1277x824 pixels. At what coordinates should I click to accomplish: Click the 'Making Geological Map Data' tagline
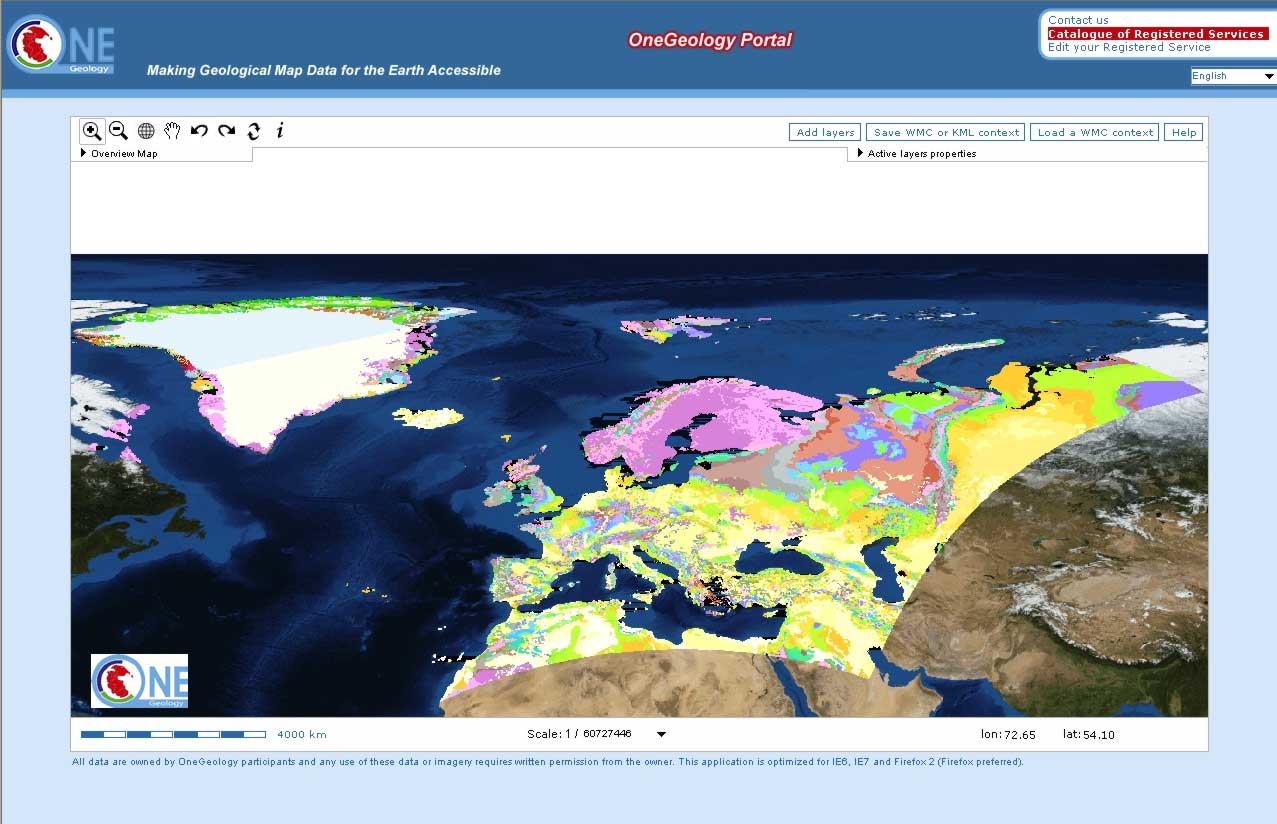[324, 70]
